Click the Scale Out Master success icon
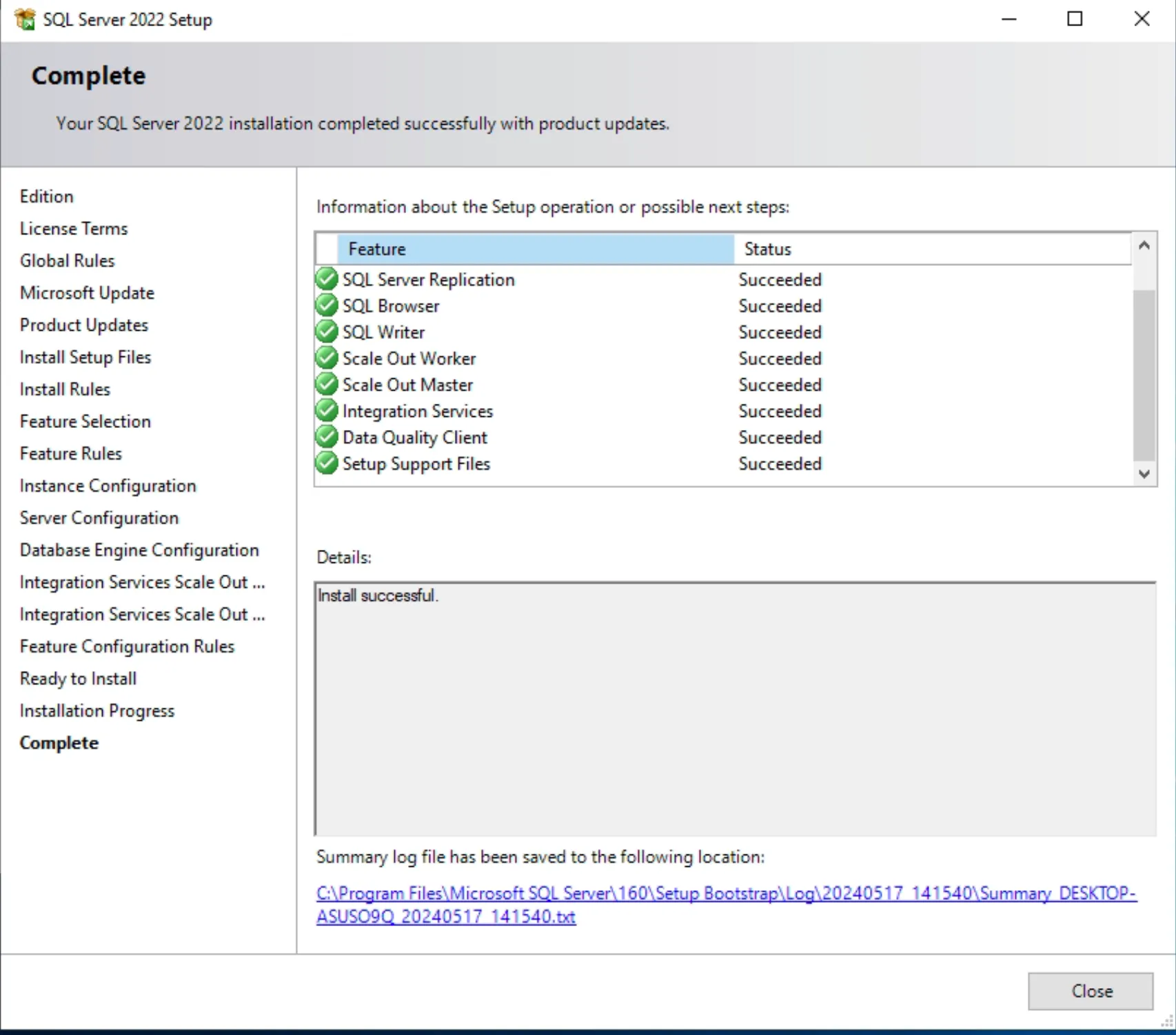Viewport: 1176px width, 1035px height. pyautogui.click(x=326, y=384)
